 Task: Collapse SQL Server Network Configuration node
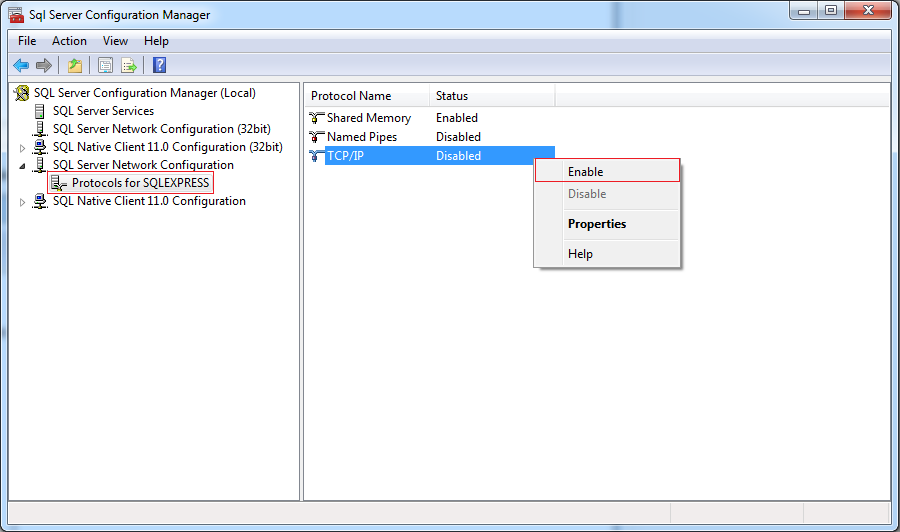(22, 166)
